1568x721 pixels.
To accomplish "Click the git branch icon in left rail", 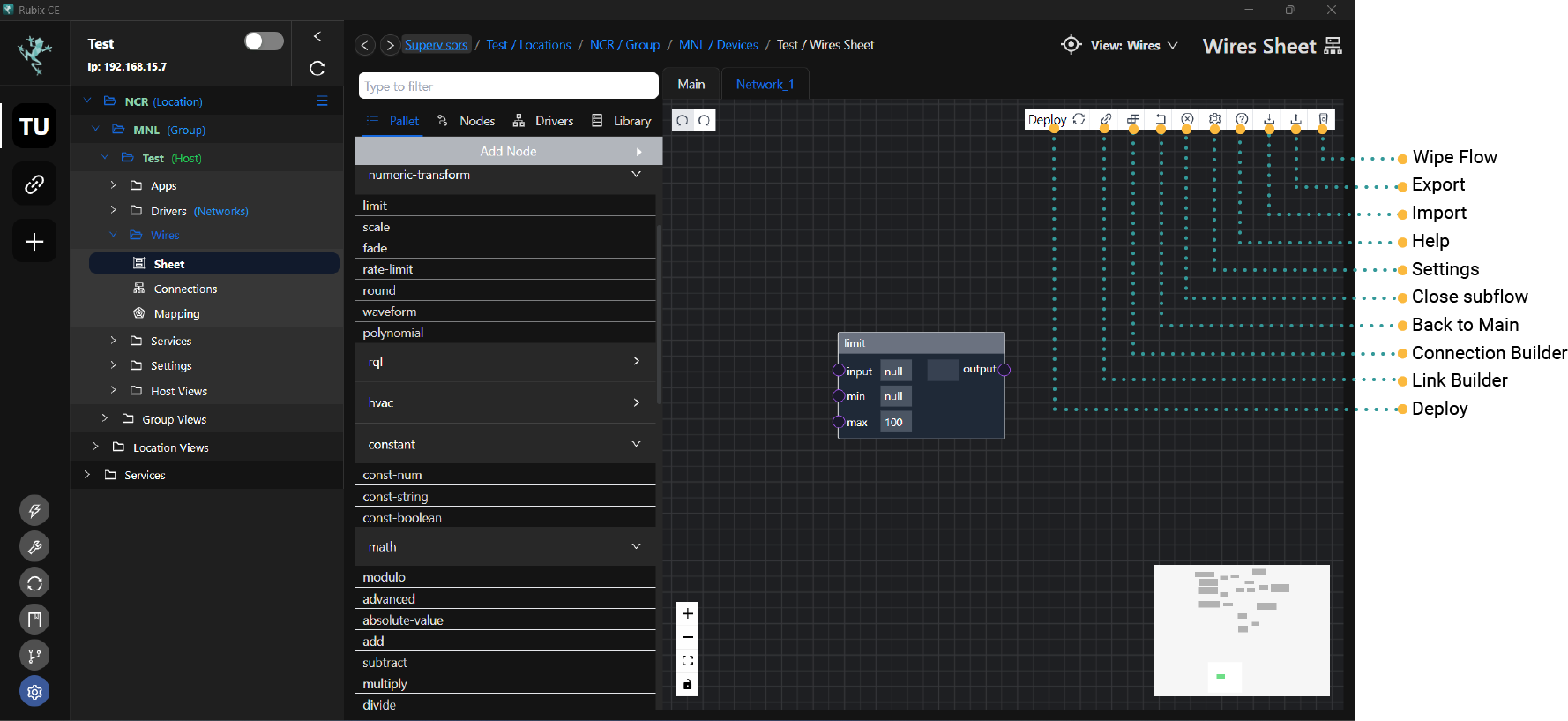I will tap(34, 656).
